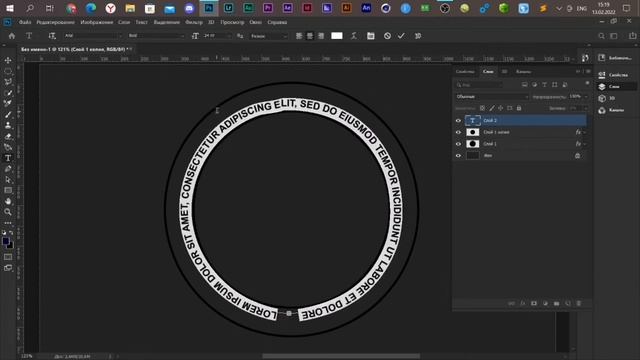The width and height of the screenshot is (640, 360).
Task: Click the Create Warped Text icon
Action: click(354, 36)
